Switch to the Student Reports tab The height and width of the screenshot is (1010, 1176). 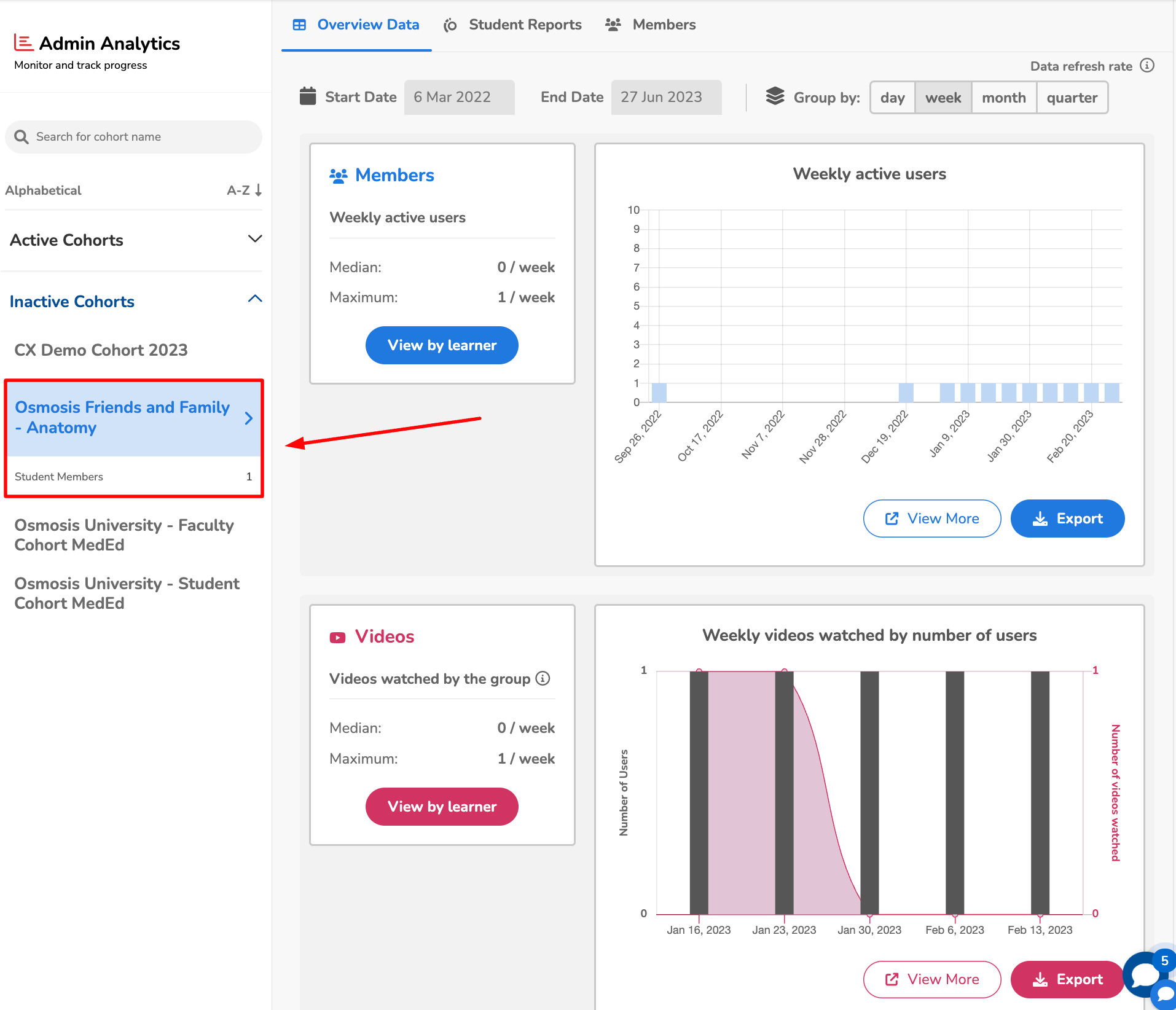click(x=512, y=25)
